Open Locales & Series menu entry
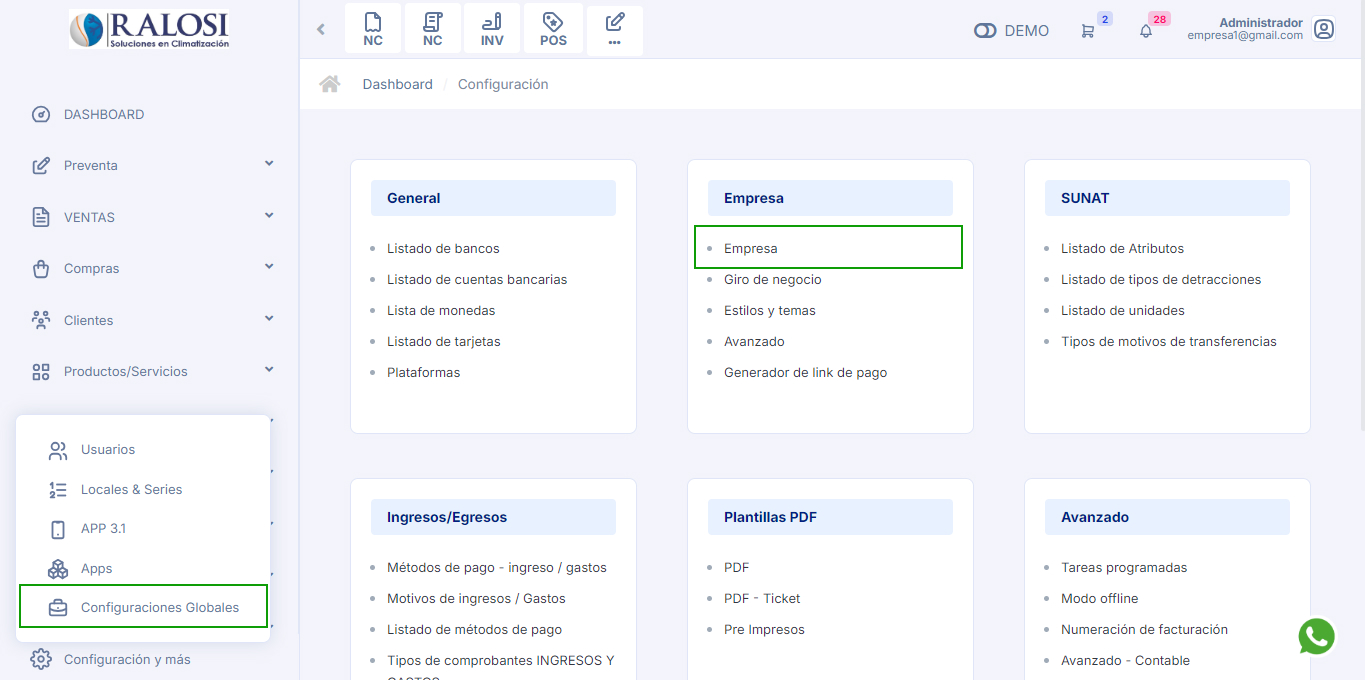Viewport: 1365px width, 680px height. click(131, 489)
